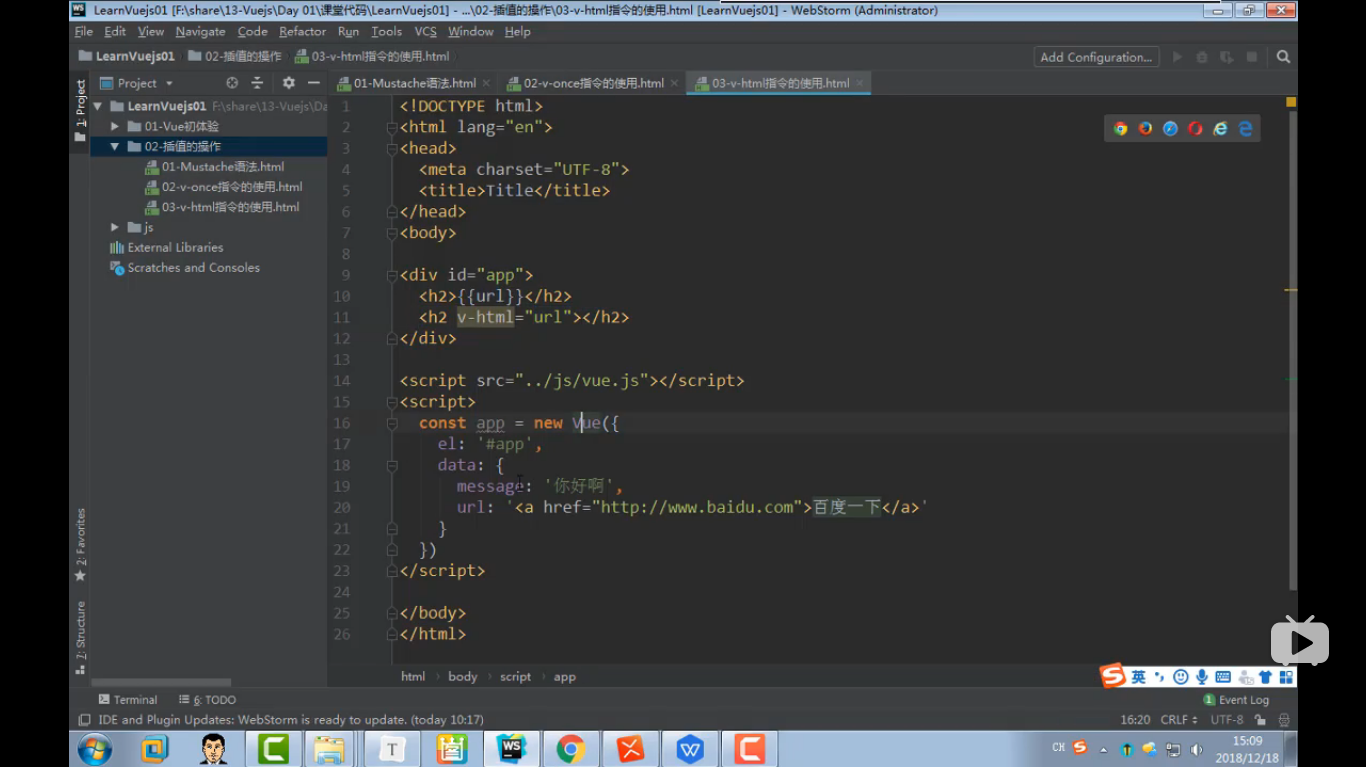Collapse the 02-插值的操作 folder
This screenshot has width=1366, height=767.
click(x=115, y=147)
